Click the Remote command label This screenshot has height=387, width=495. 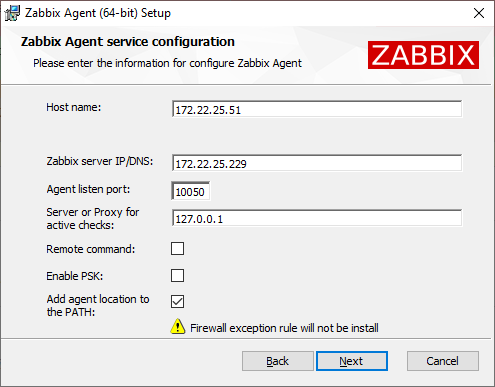coord(91,249)
